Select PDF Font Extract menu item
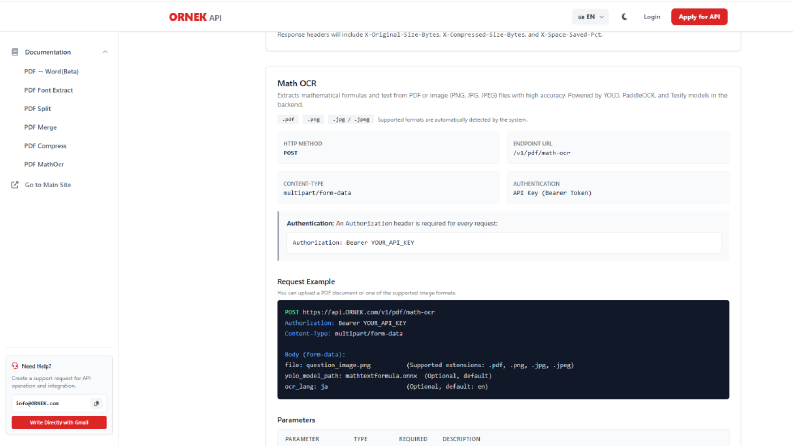 click(49, 90)
